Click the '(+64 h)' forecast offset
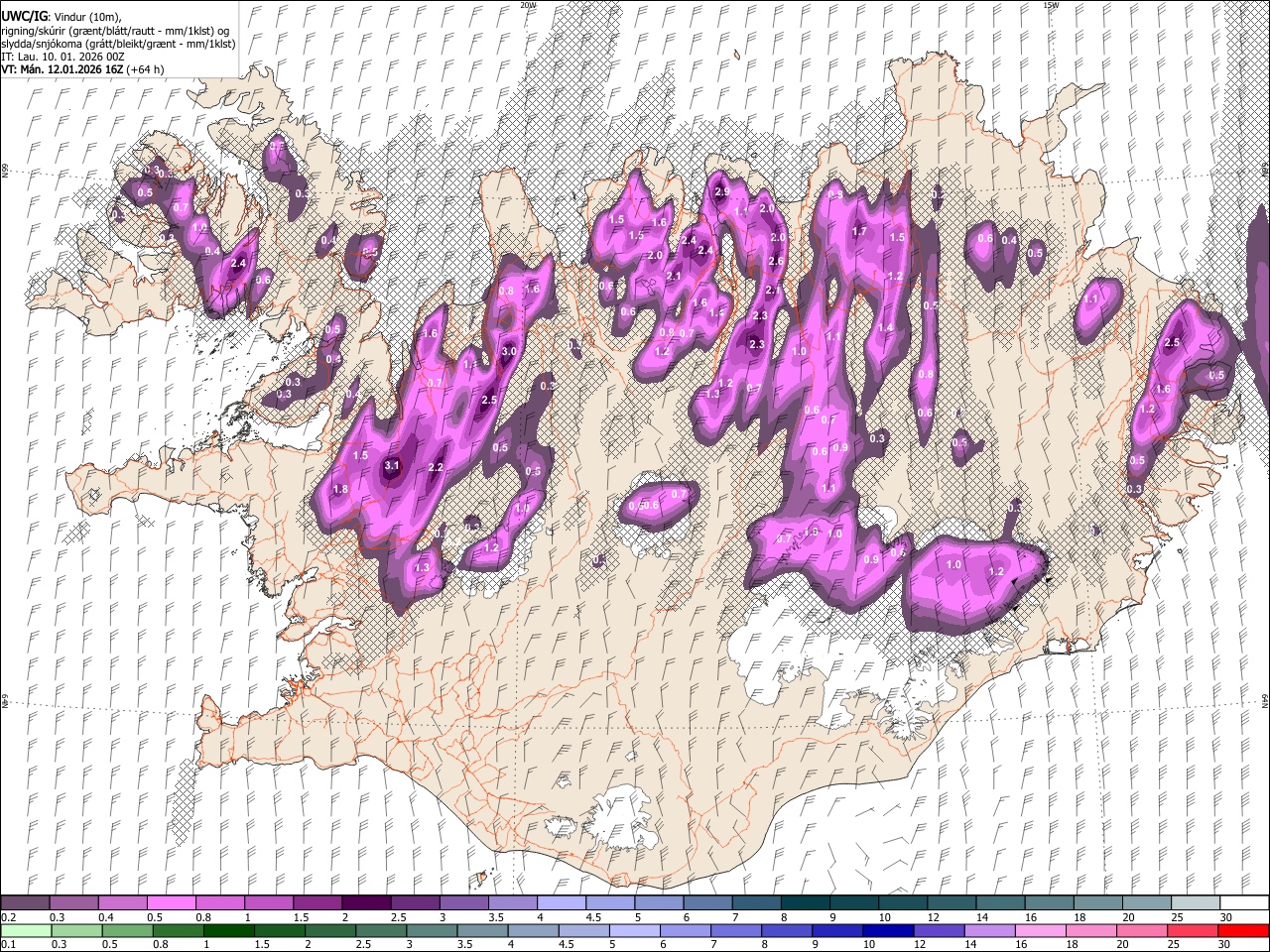1270x952 pixels. click(145, 69)
